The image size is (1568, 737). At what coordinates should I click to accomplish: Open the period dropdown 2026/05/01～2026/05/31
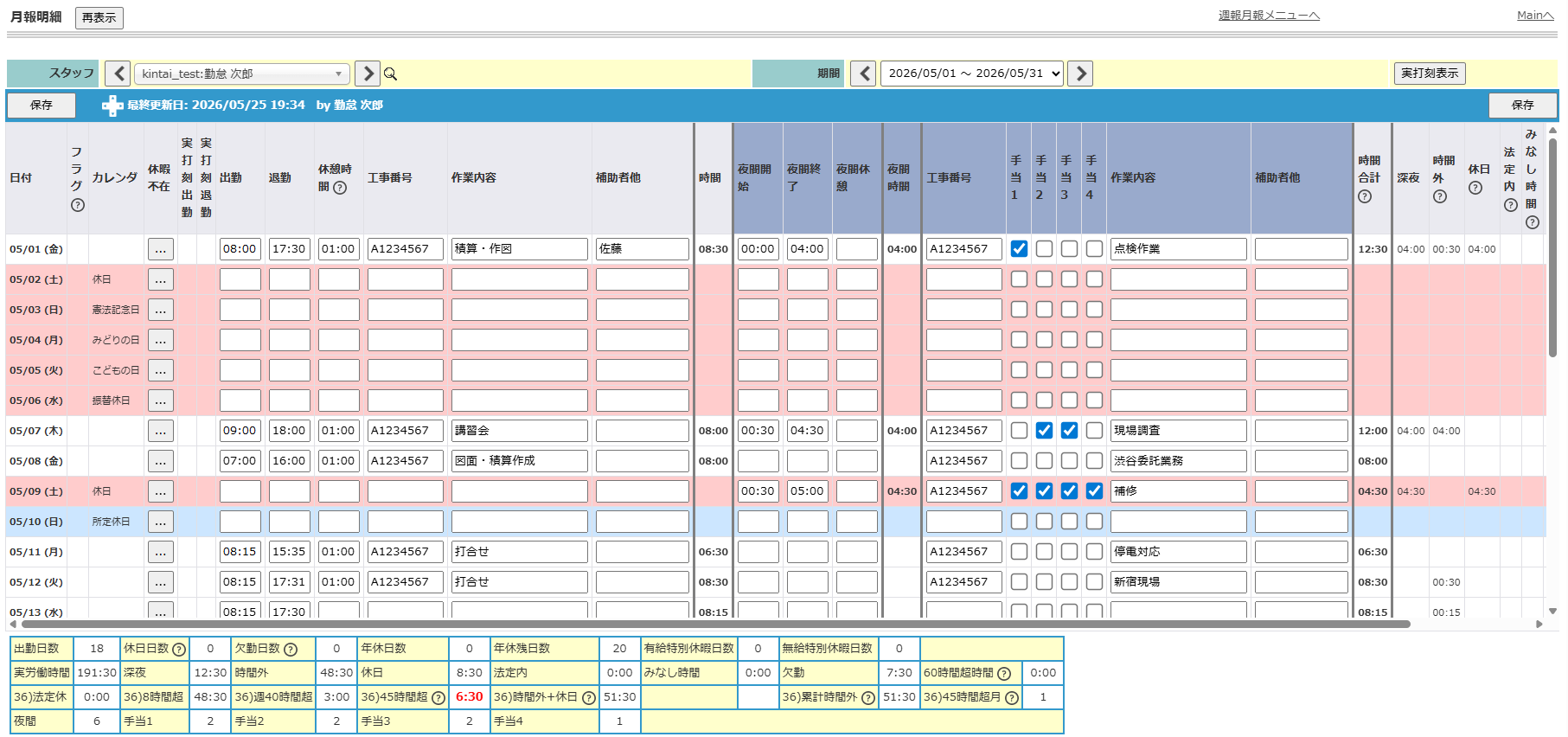click(x=972, y=74)
